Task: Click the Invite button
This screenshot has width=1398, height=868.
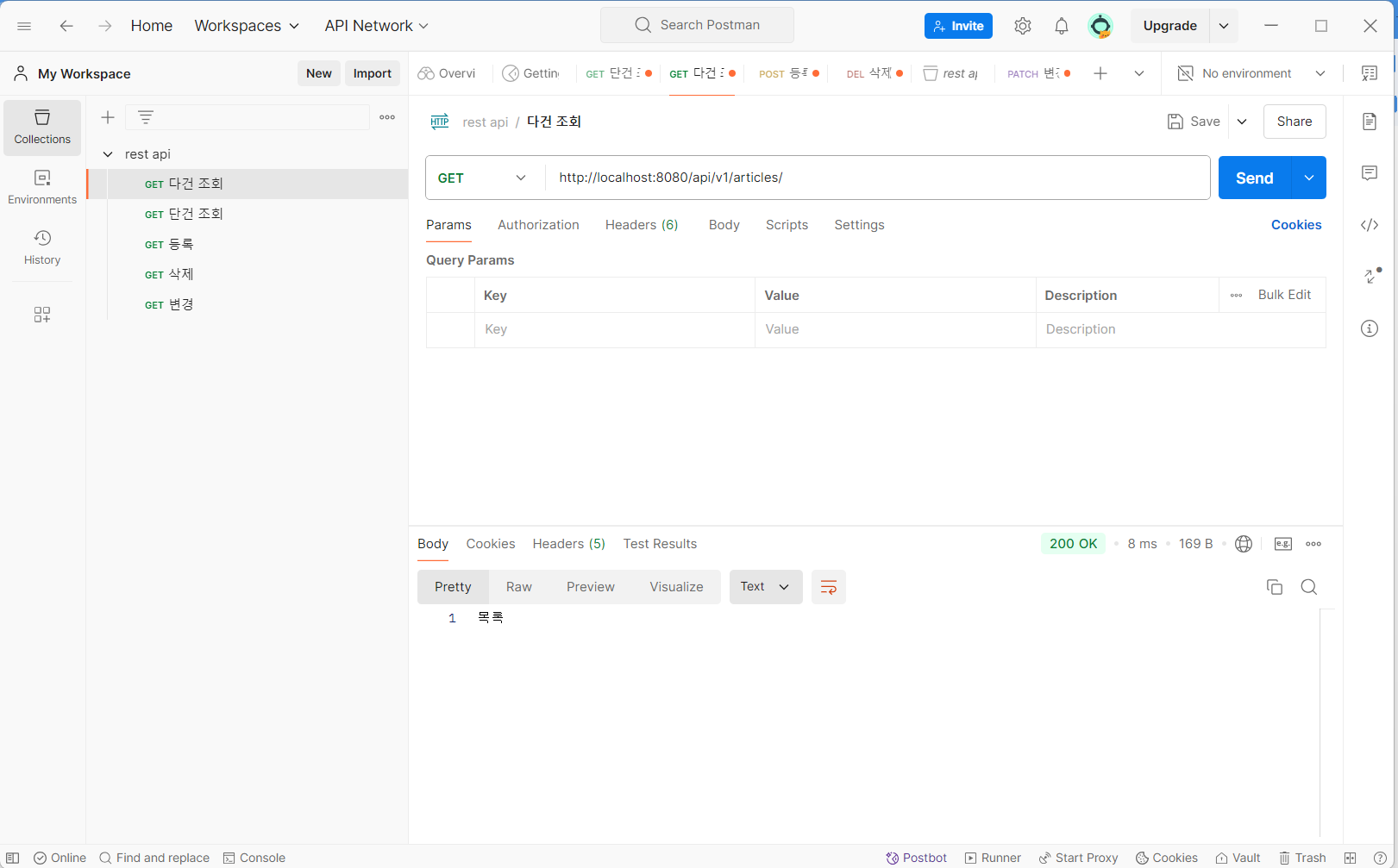Action: tap(958, 26)
